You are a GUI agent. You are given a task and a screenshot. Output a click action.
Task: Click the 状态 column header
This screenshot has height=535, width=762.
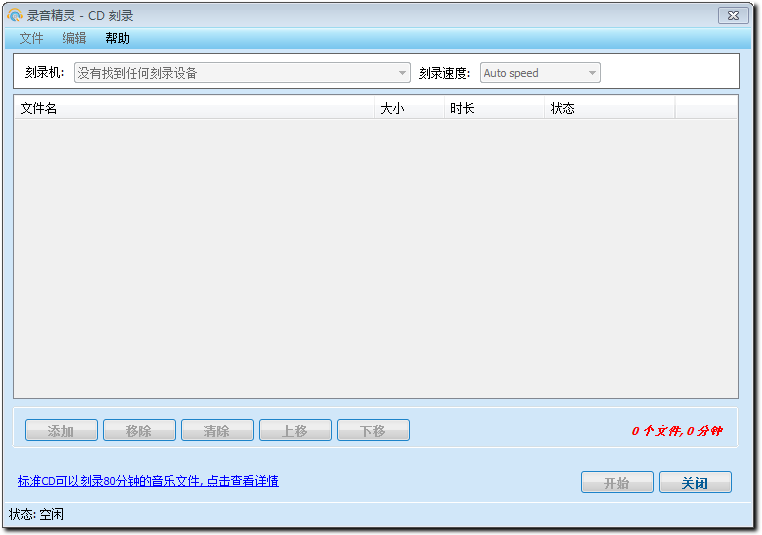click(x=609, y=108)
